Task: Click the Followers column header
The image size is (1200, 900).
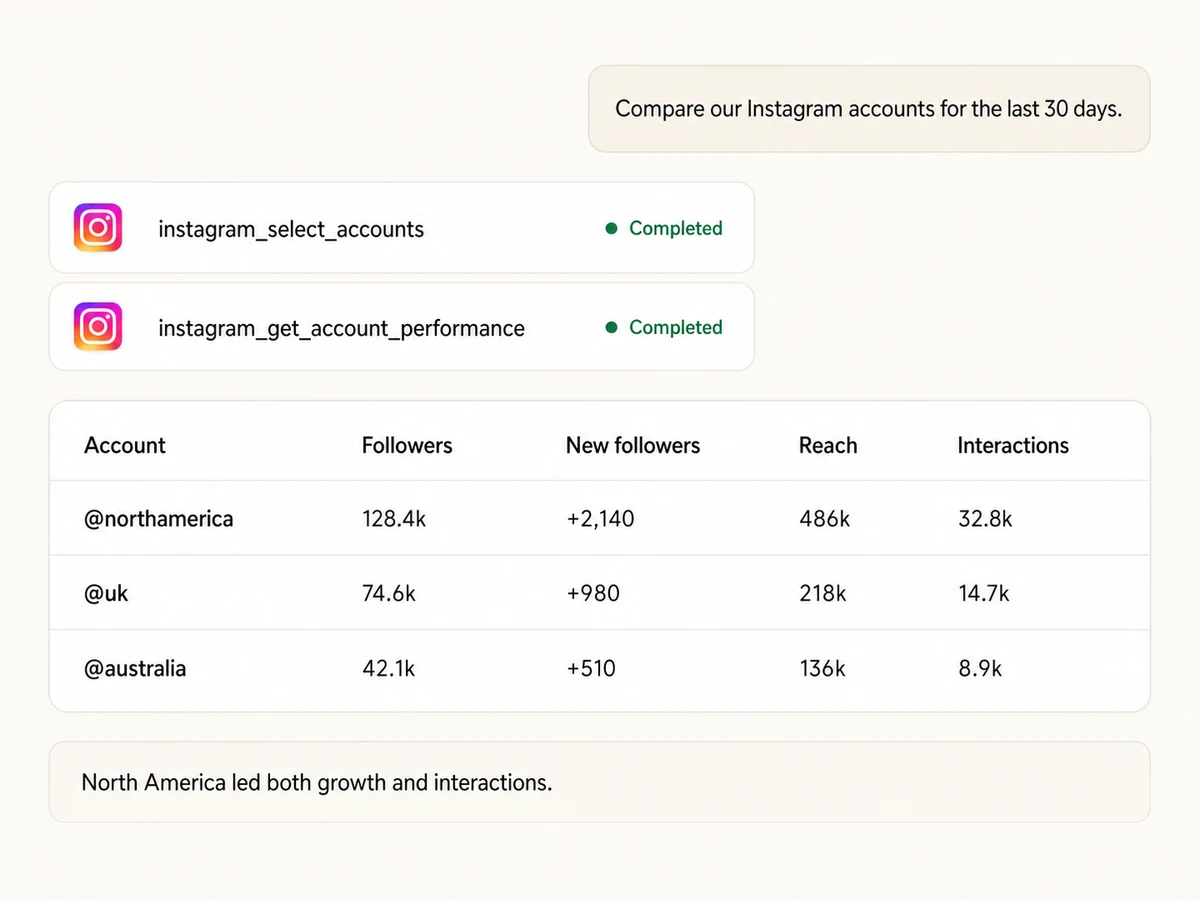Action: [x=407, y=445]
